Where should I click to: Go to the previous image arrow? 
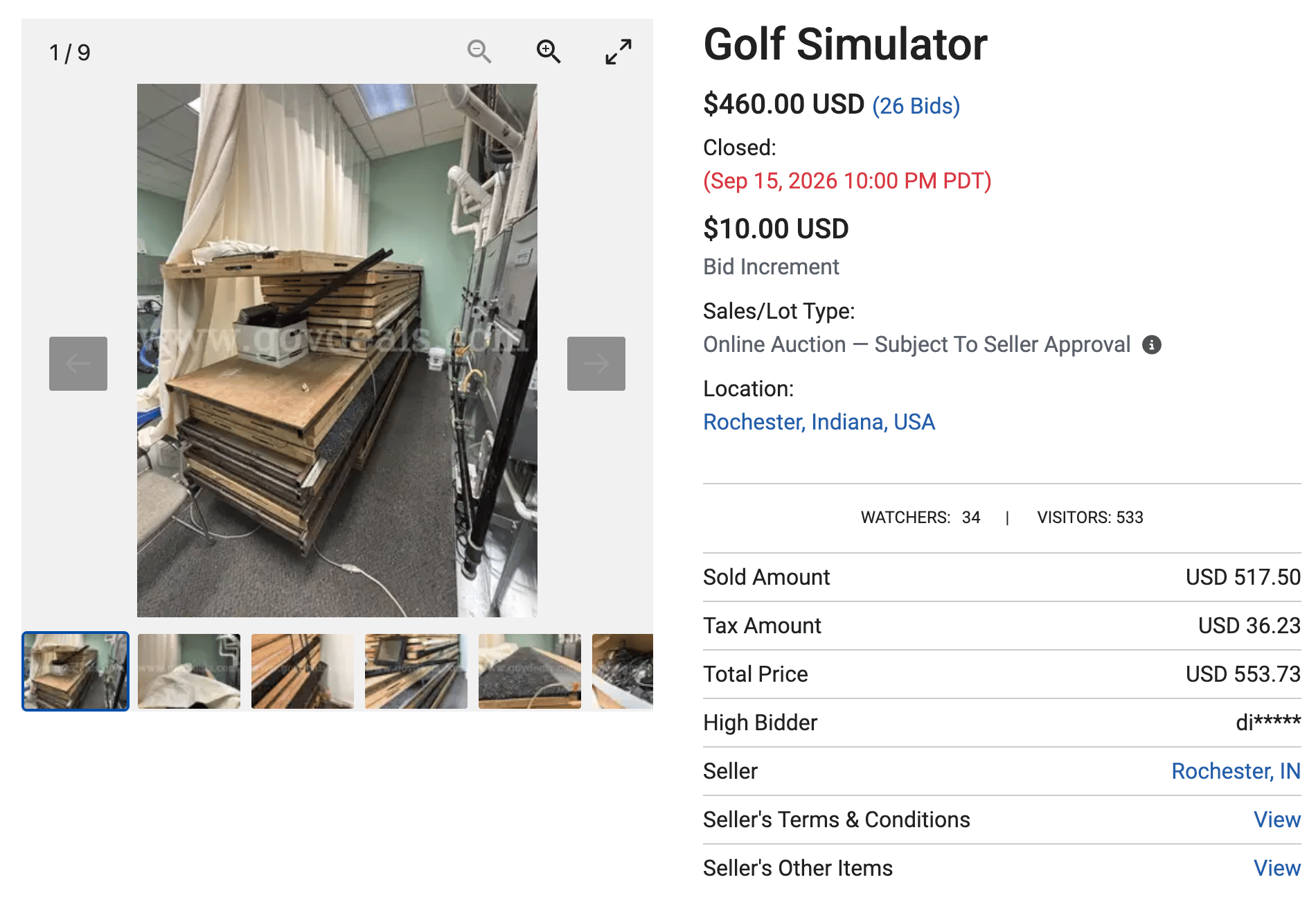pyautogui.click(x=78, y=364)
